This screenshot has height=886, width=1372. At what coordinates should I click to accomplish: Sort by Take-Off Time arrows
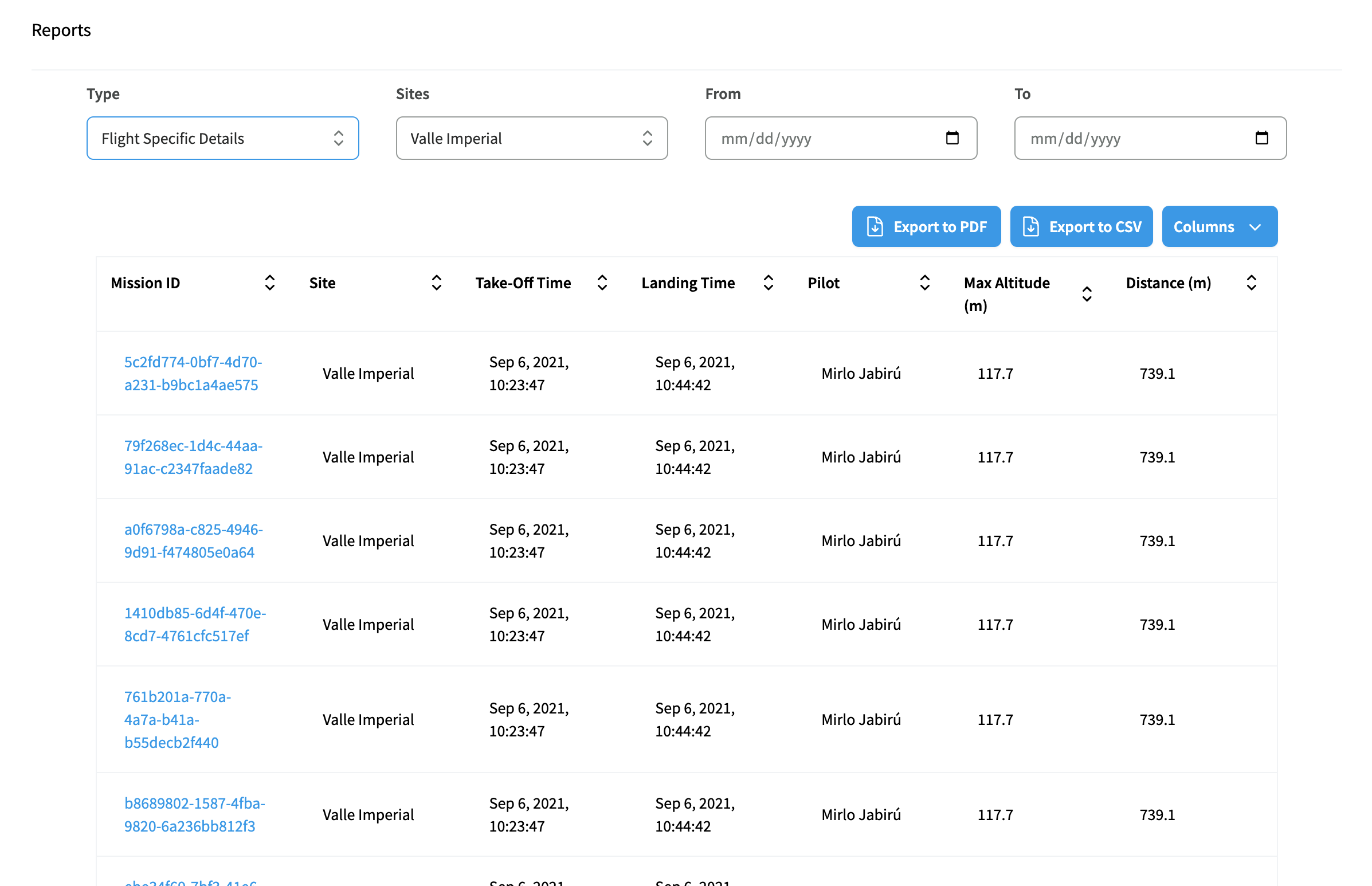click(x=602, y=283)
